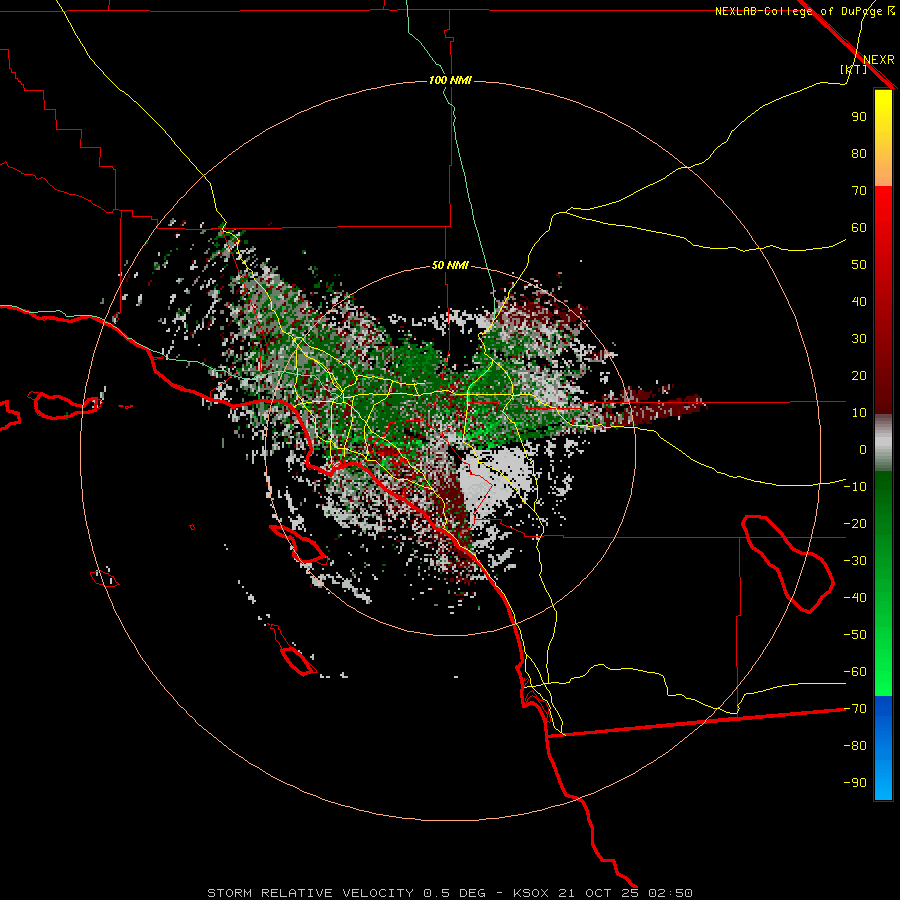
Task: Click the 30 value on the velocity scale
Action: [x=859, y=339]
